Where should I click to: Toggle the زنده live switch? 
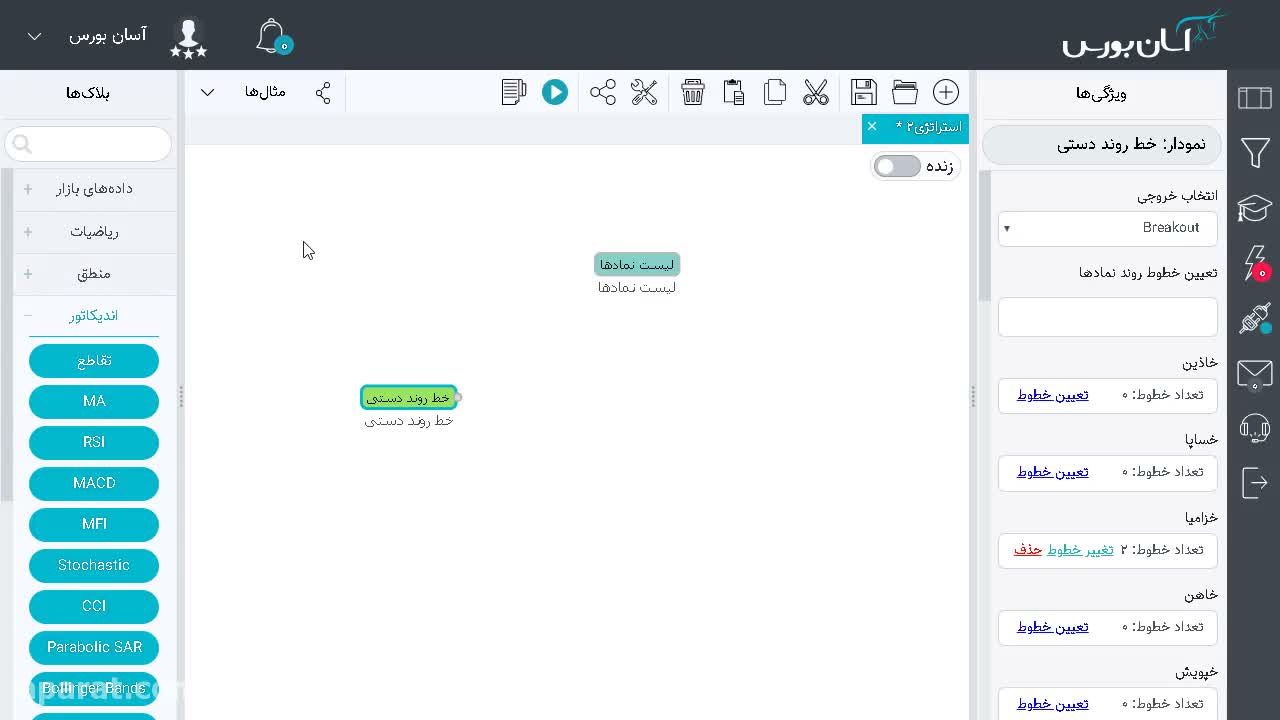897,166
